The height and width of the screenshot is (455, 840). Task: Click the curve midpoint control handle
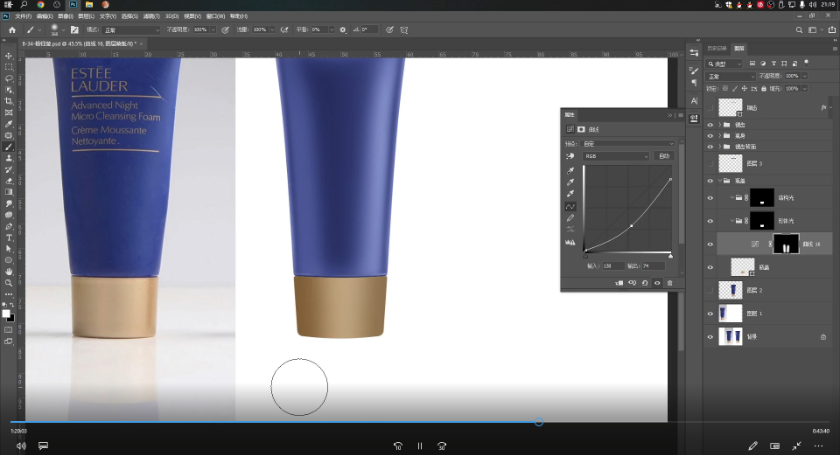[632, 226]
